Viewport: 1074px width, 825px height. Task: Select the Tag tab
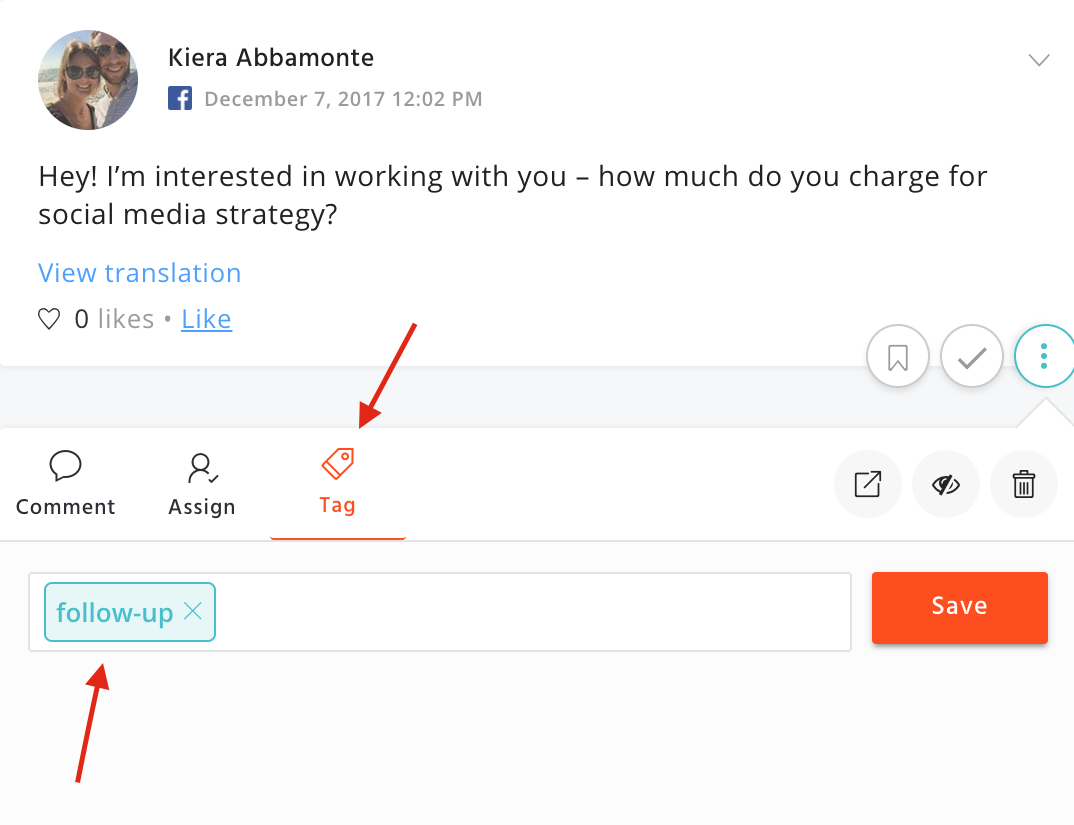(338, 482)
